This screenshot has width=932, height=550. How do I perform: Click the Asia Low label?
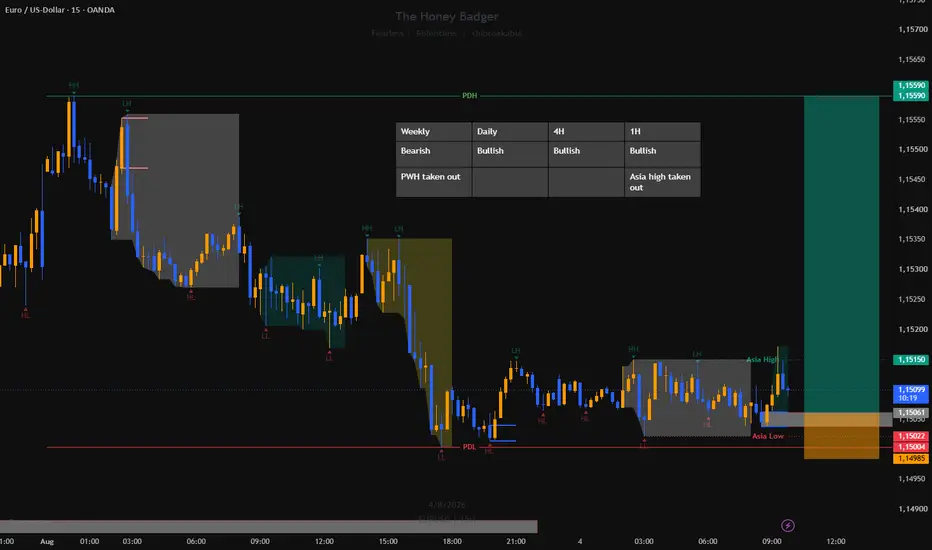coord(768,436)
